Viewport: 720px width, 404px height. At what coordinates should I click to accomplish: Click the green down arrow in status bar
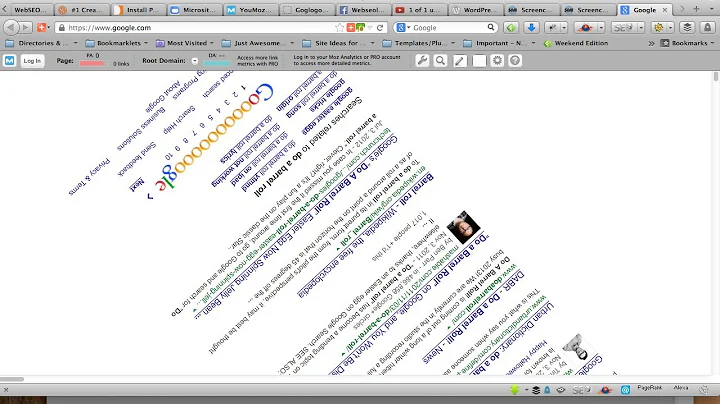pyautogui.click(x=515, y=390)
